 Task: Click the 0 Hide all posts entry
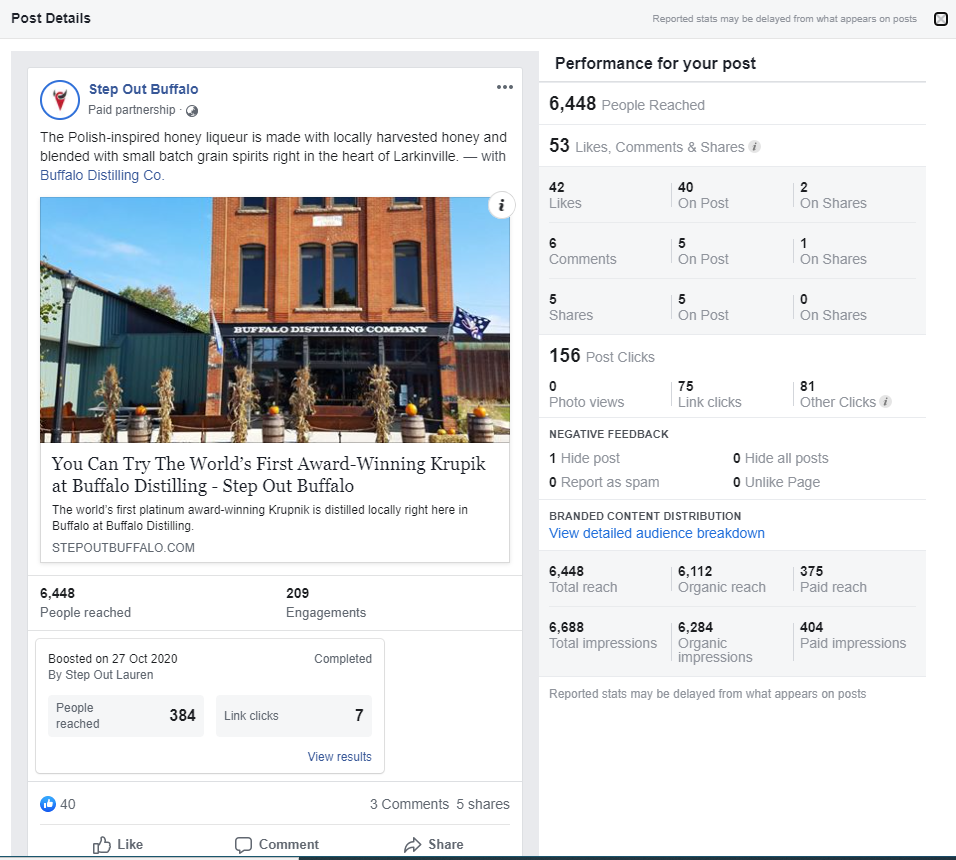point(780,458)
